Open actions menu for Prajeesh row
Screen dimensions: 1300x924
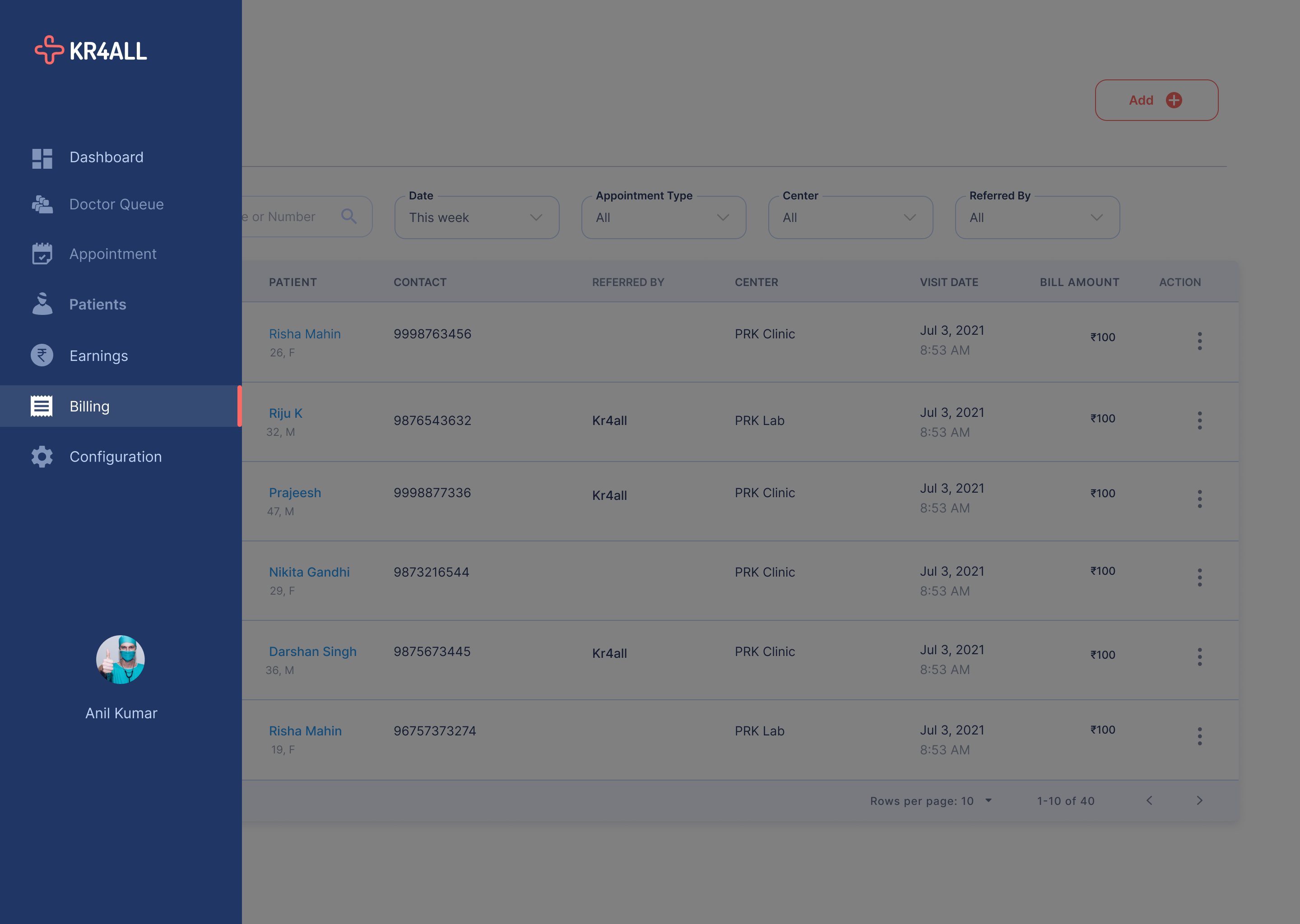pyautogui.click(x=1200, y=499)
